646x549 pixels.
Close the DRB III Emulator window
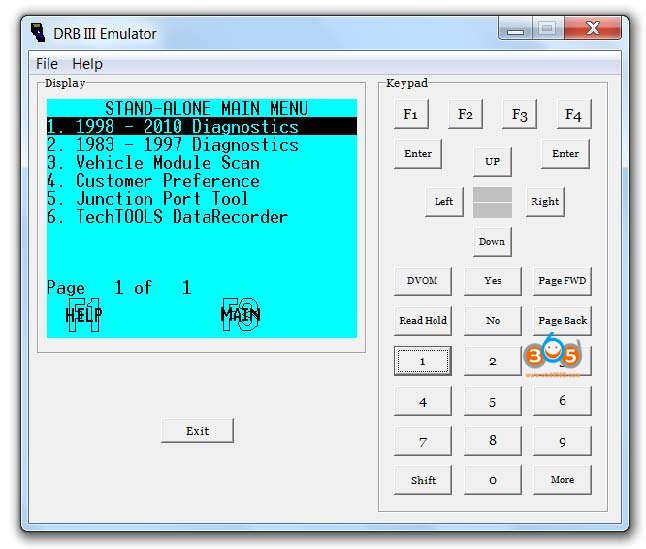point(593,28)
